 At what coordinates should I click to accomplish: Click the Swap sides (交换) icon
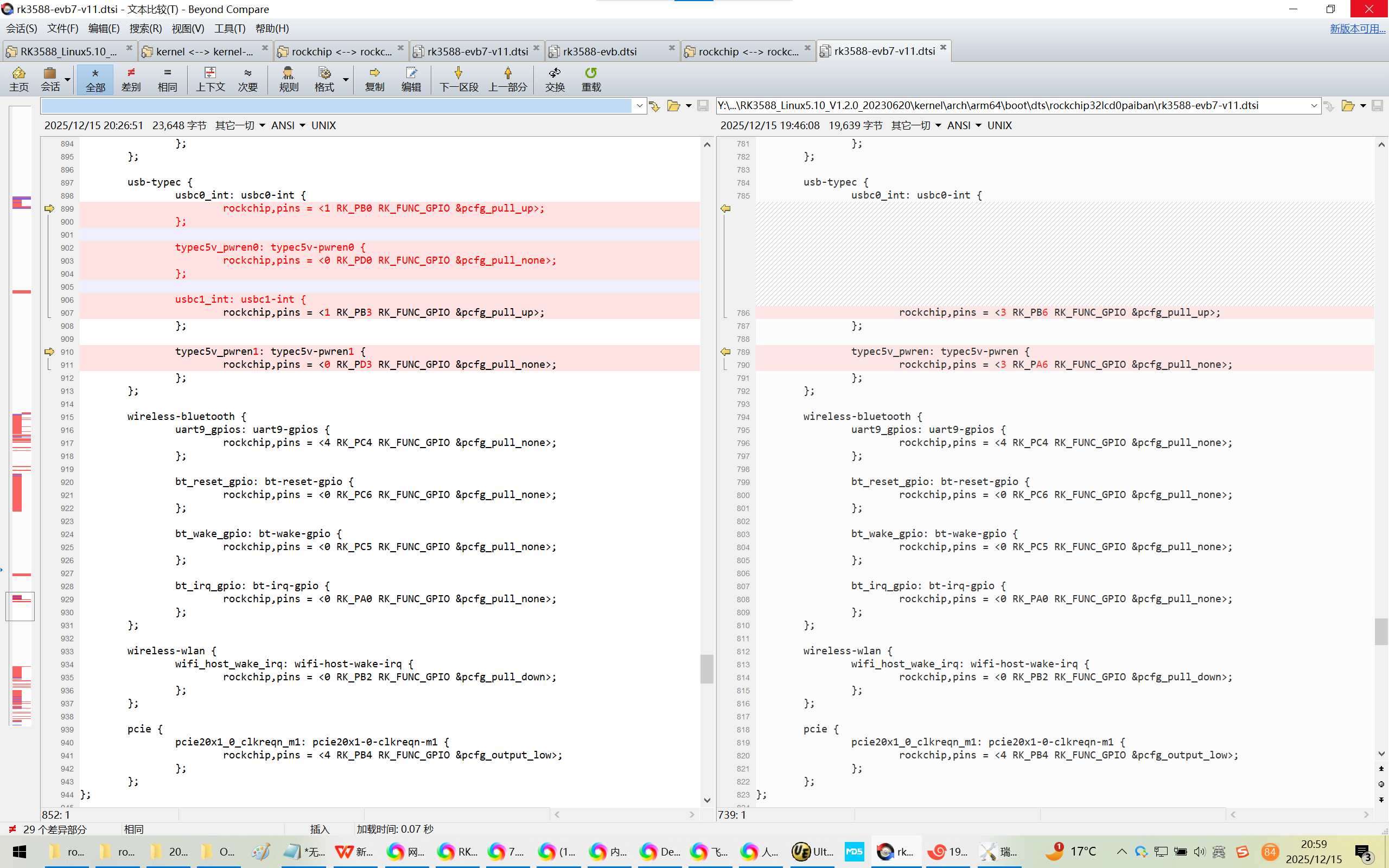tap(555, 79)
